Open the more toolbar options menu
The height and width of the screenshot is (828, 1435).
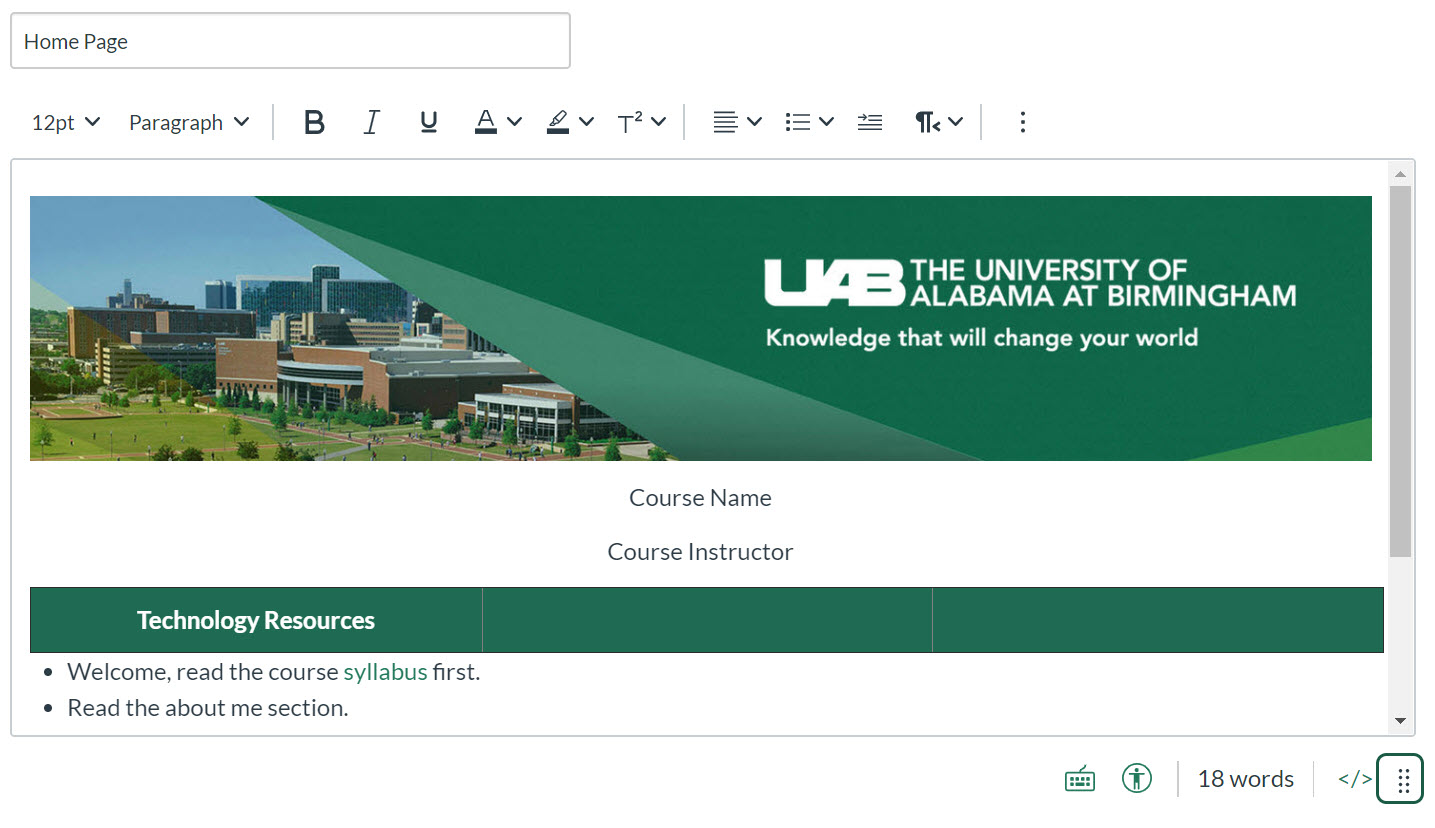pos(1022,122)
